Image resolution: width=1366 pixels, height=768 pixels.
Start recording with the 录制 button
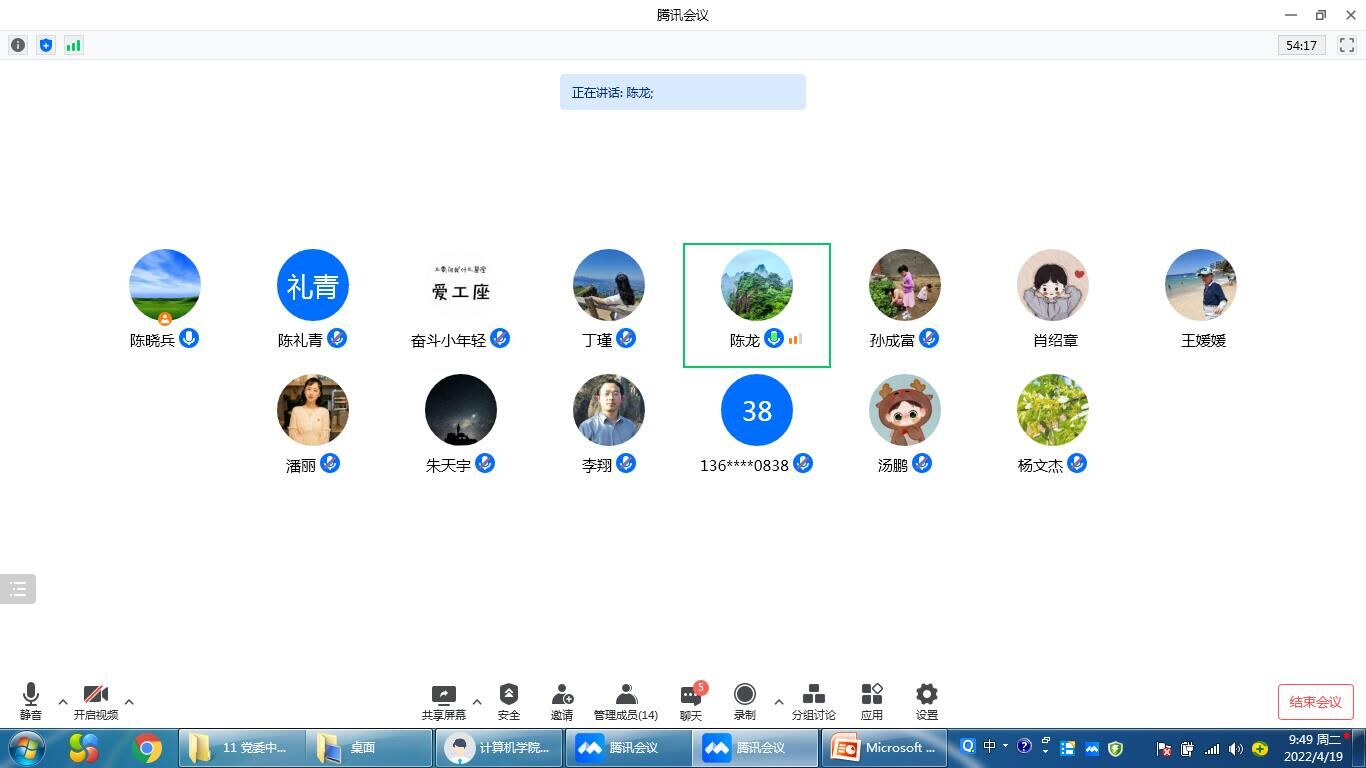744,701
